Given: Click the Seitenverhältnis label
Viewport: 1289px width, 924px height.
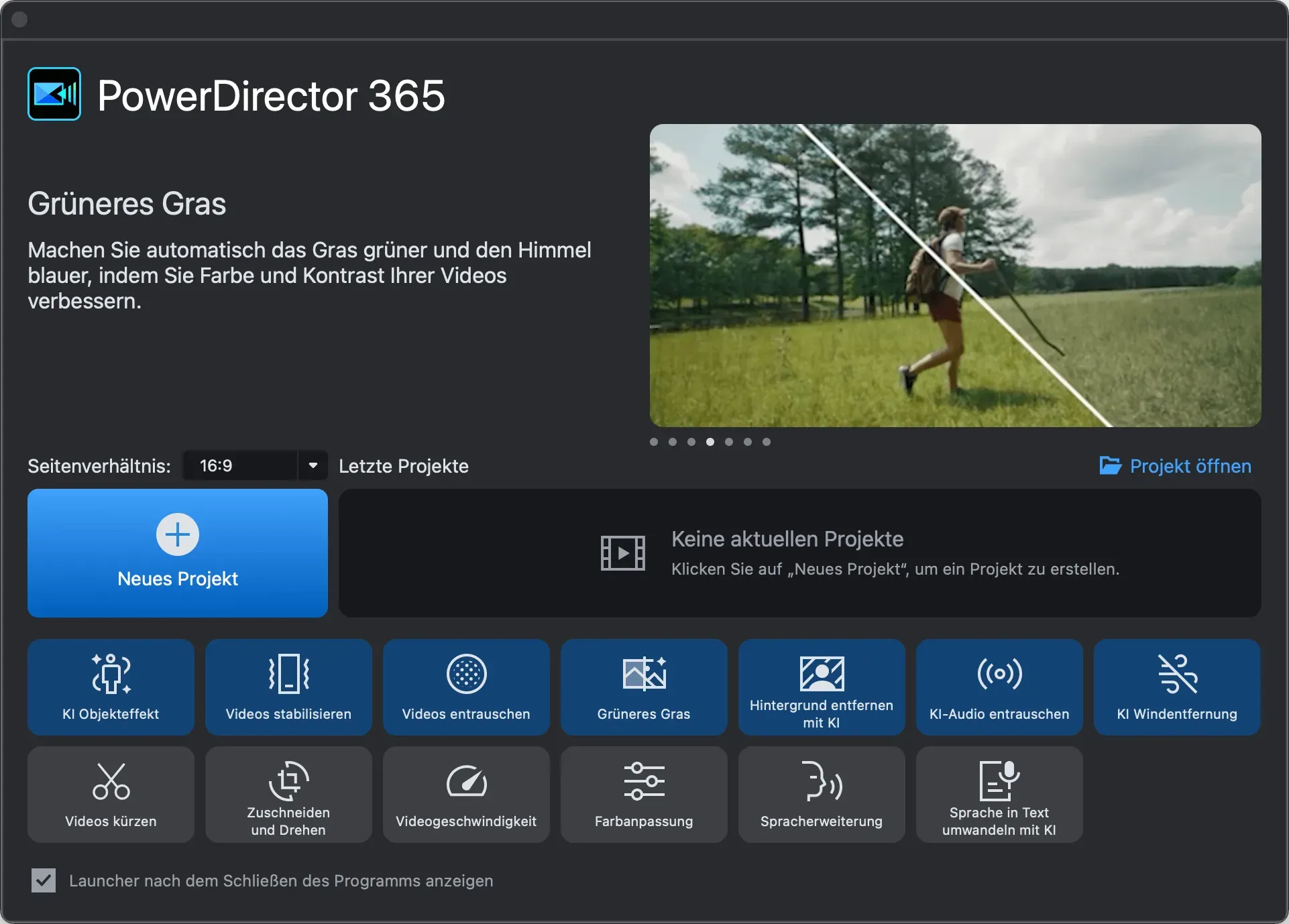Looking at the screenshot, I should pyautogui.click(x=99, y=466).
